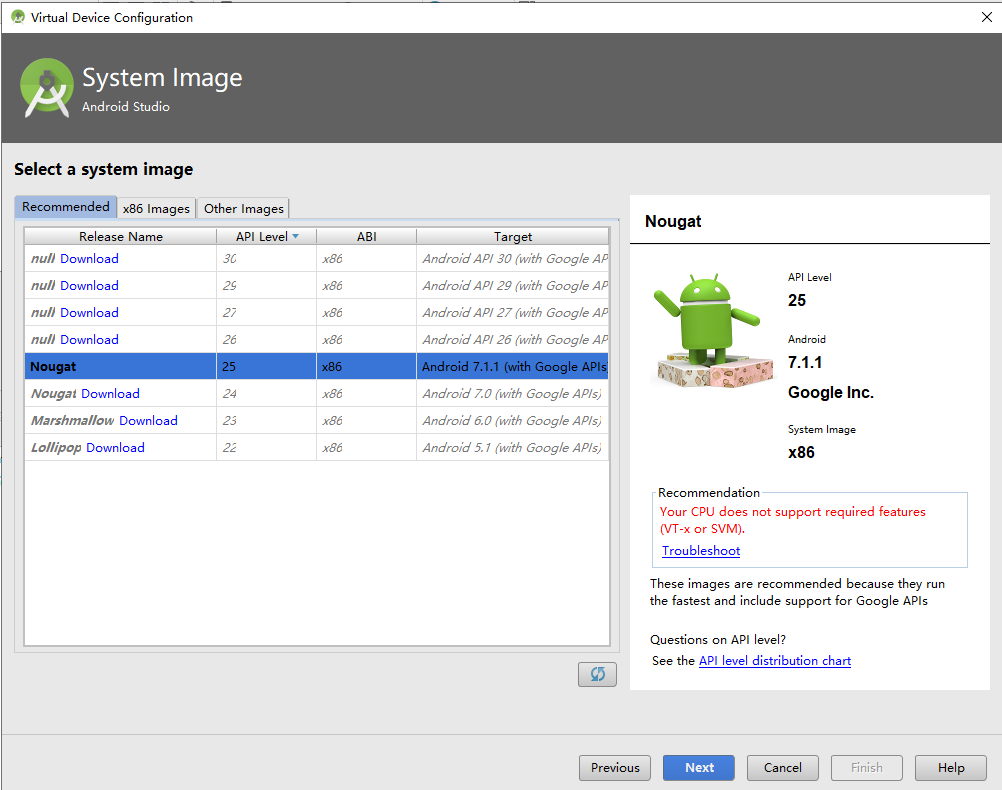
Task: Download the API 26 system image
Action: (x=89, y=339)
